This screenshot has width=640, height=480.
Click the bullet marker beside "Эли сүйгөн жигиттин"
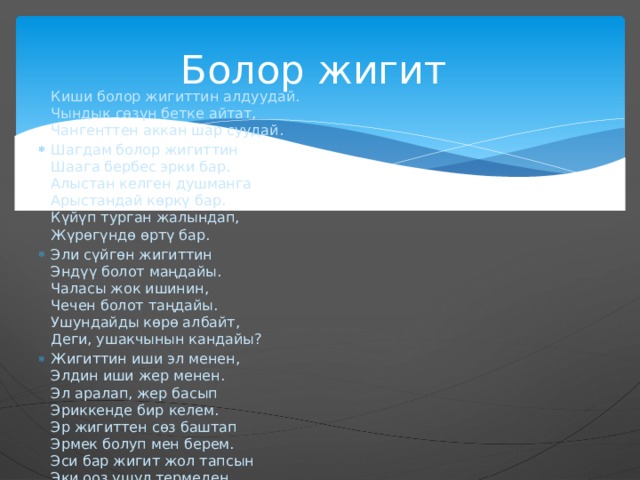point(41,255)
